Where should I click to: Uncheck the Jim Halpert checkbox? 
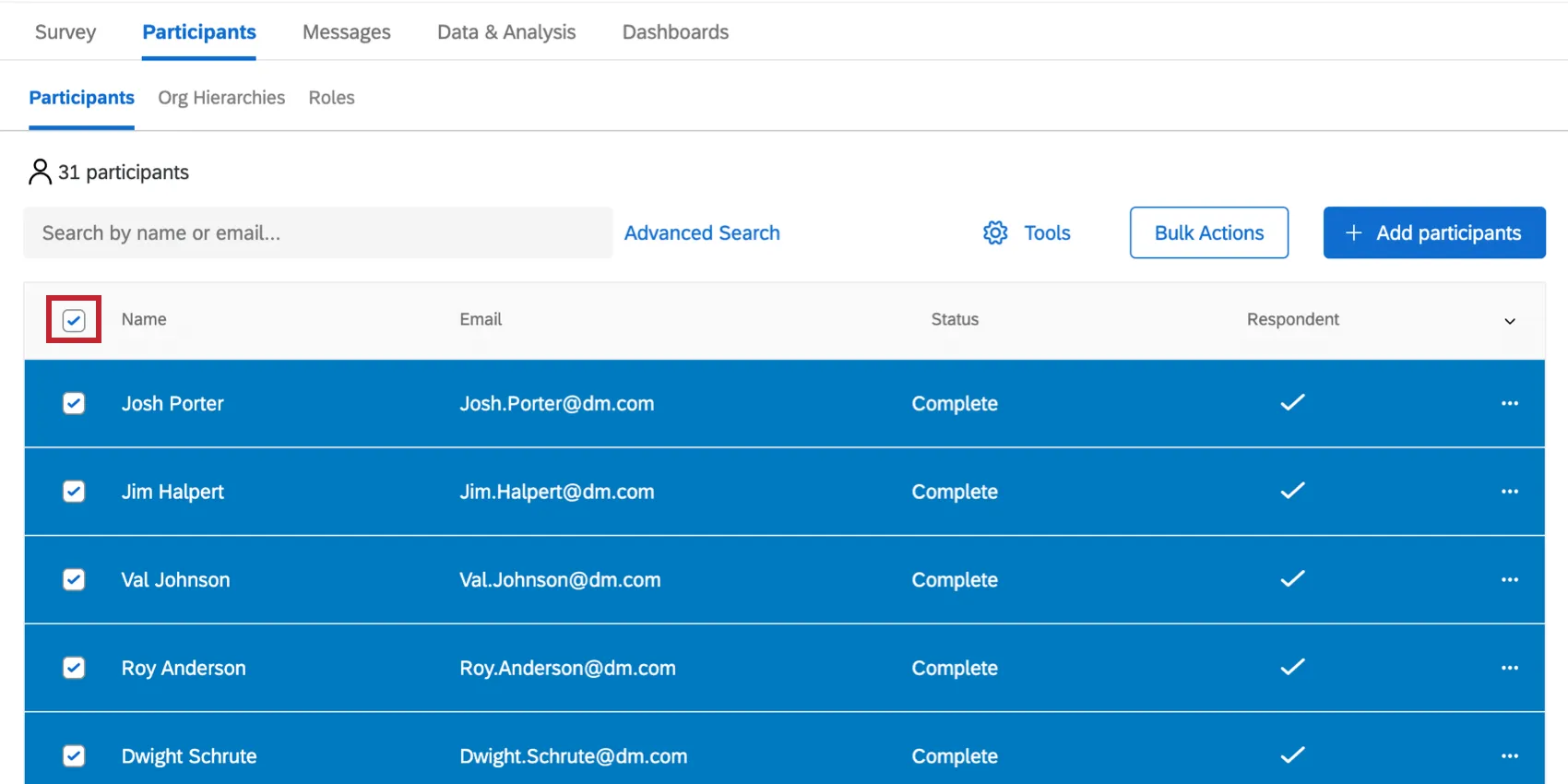click(74, 492)
